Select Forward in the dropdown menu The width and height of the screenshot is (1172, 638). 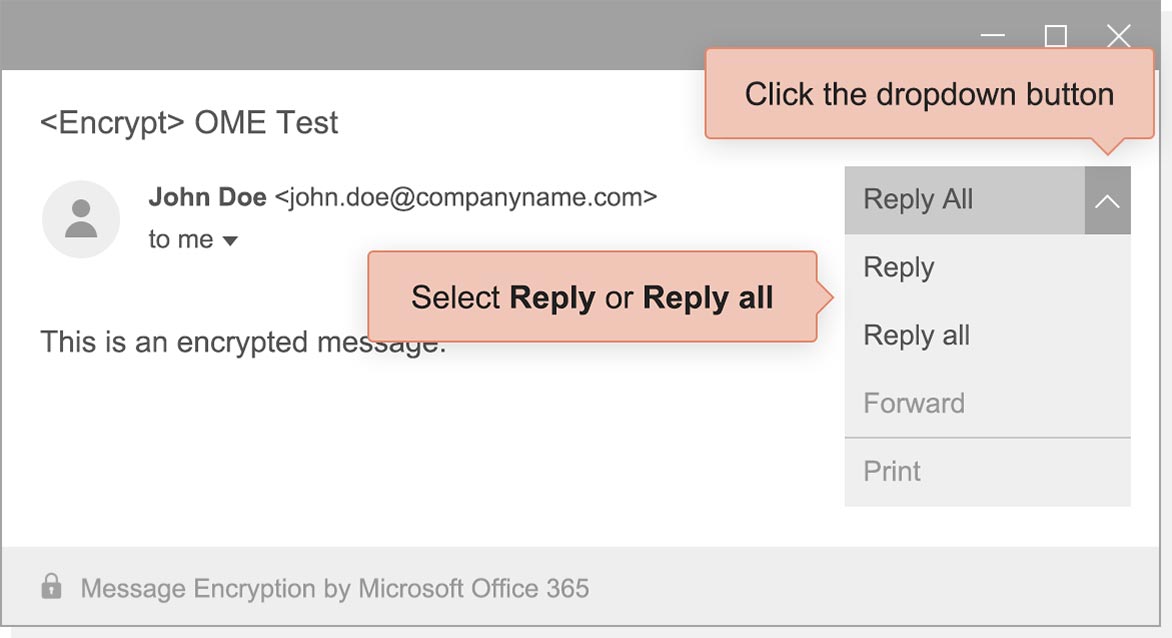[x=914, y=404]
